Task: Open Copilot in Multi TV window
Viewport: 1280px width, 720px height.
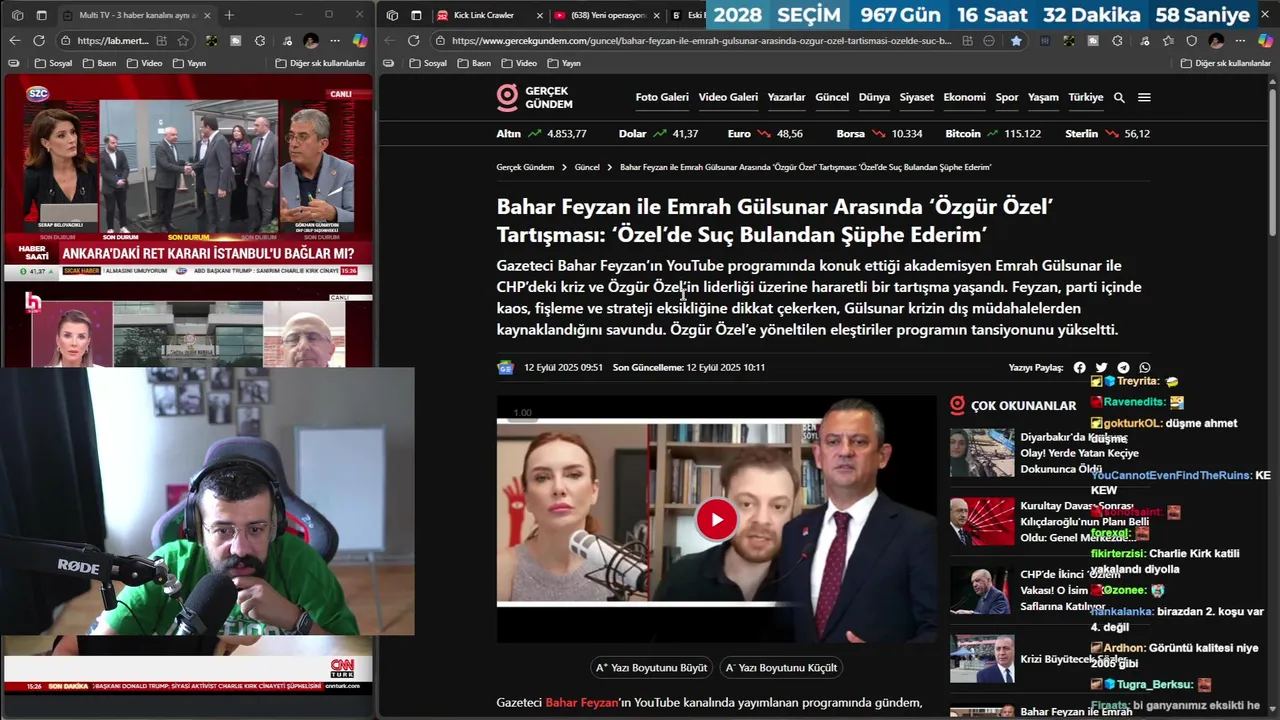Action: 360,41
